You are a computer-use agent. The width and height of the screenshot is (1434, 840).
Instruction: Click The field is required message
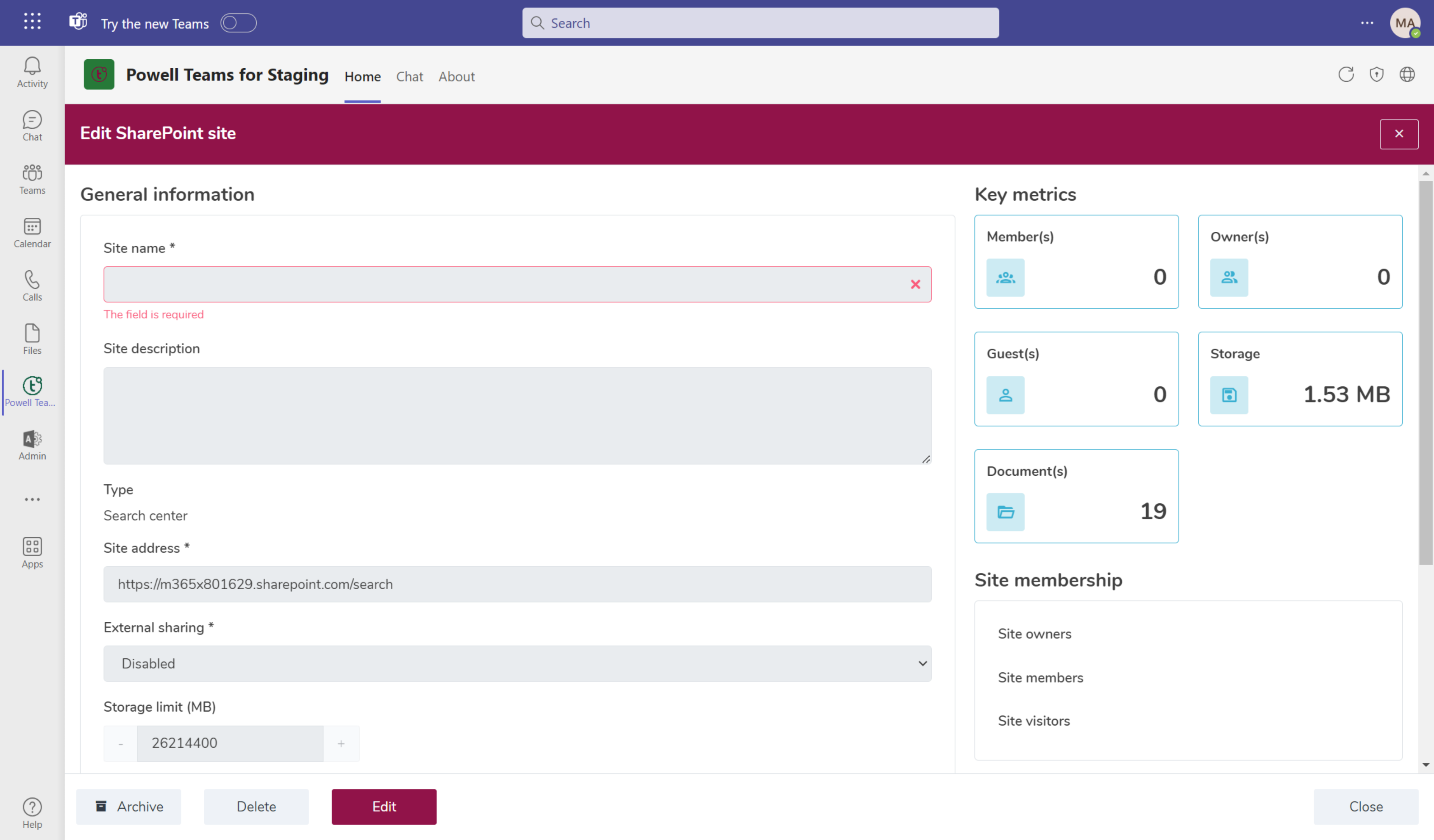point(154,314)
